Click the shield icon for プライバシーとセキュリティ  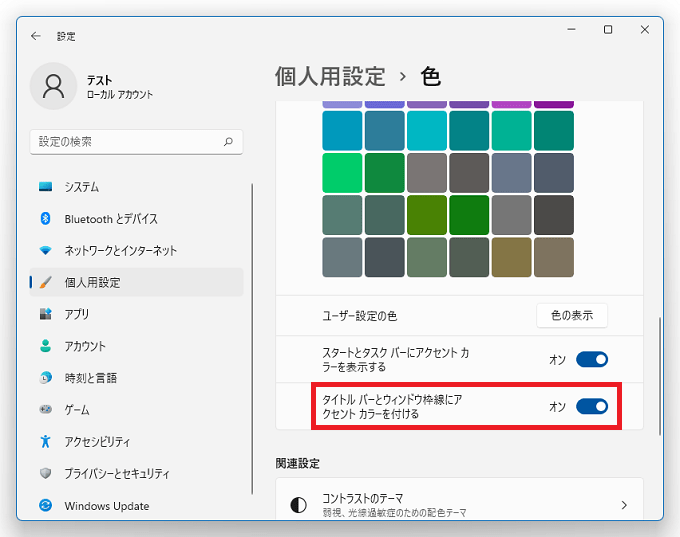point(46,473)
